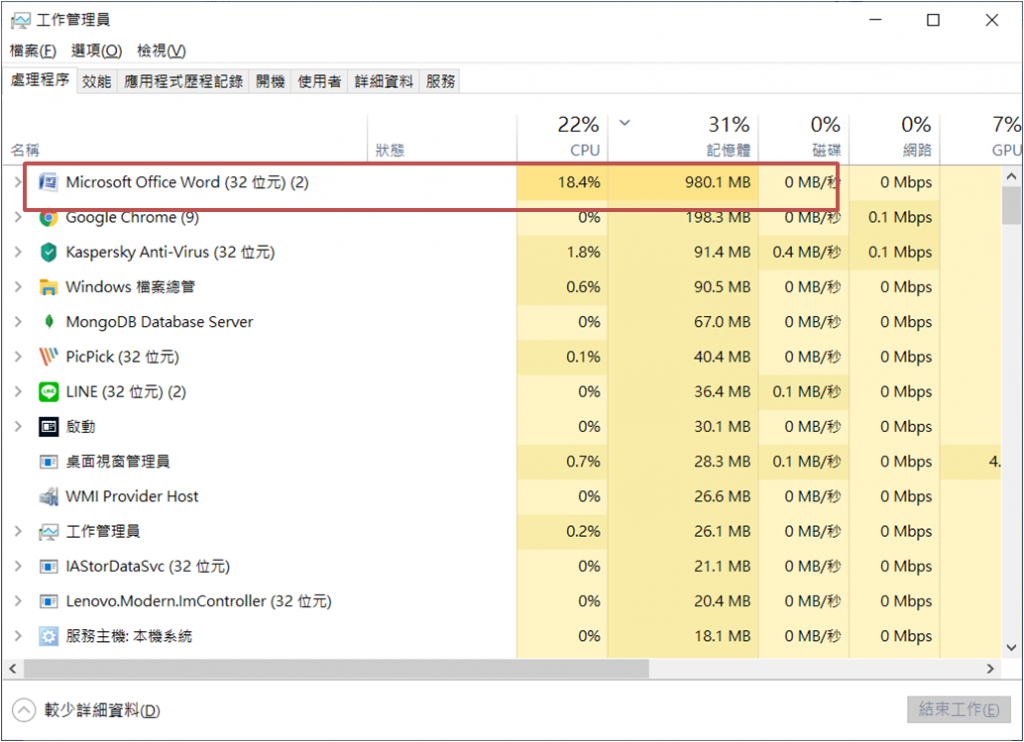Click the 980.1 MB memory value
The image size is (1024, 742).
pos(717,182)
